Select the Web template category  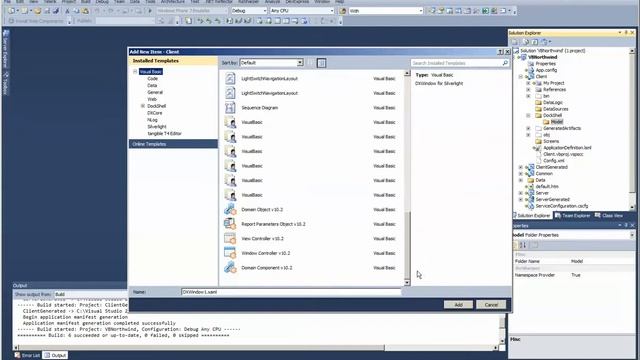(x=152, y=99)
